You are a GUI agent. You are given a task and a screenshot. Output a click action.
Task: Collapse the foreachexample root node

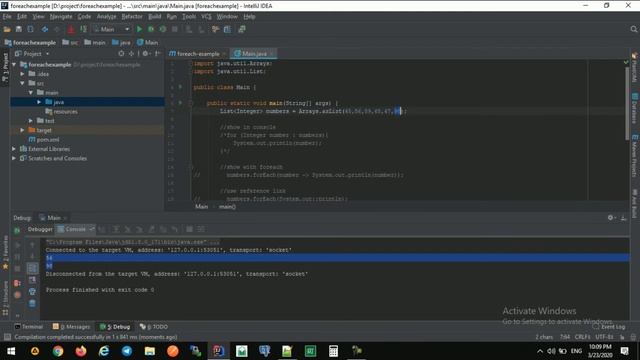(15, 64)
